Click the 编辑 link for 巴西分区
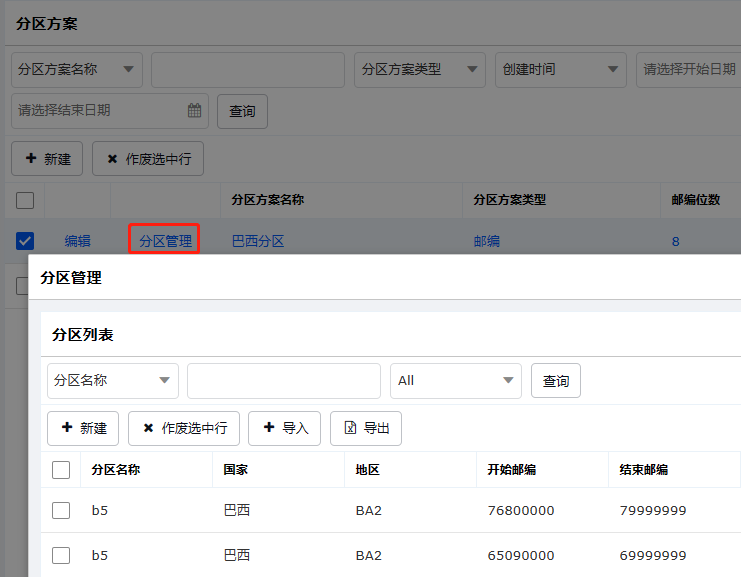Viewport: 741px width, 577px height. (x=78, y=241)
